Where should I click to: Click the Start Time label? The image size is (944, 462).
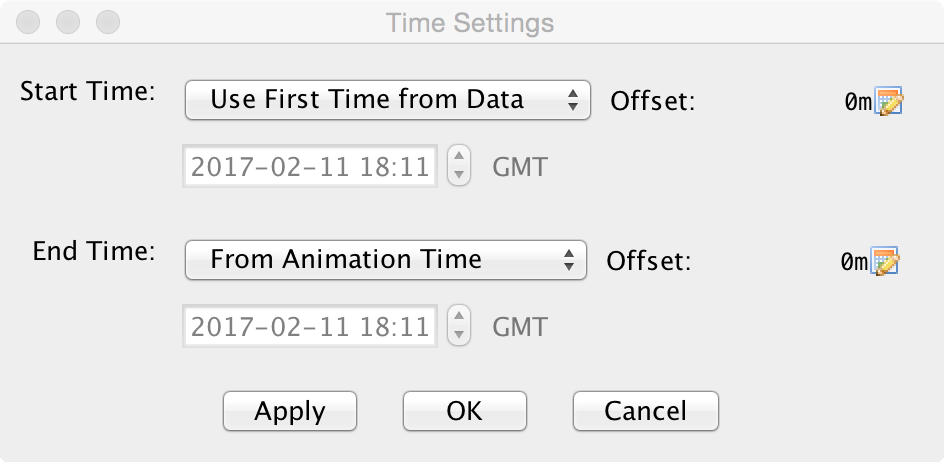87,92
